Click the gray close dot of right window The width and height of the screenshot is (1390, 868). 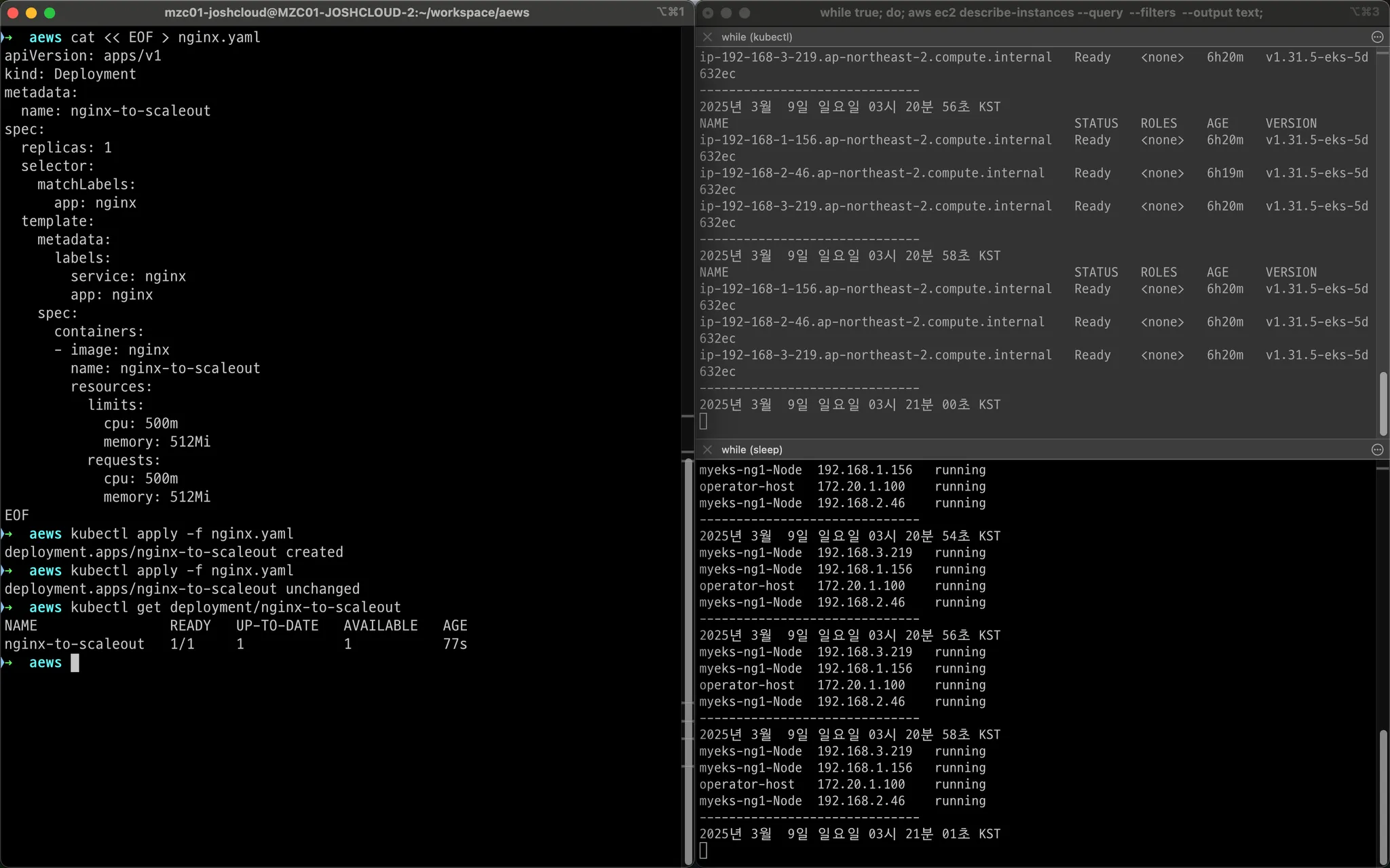(708, 13)
